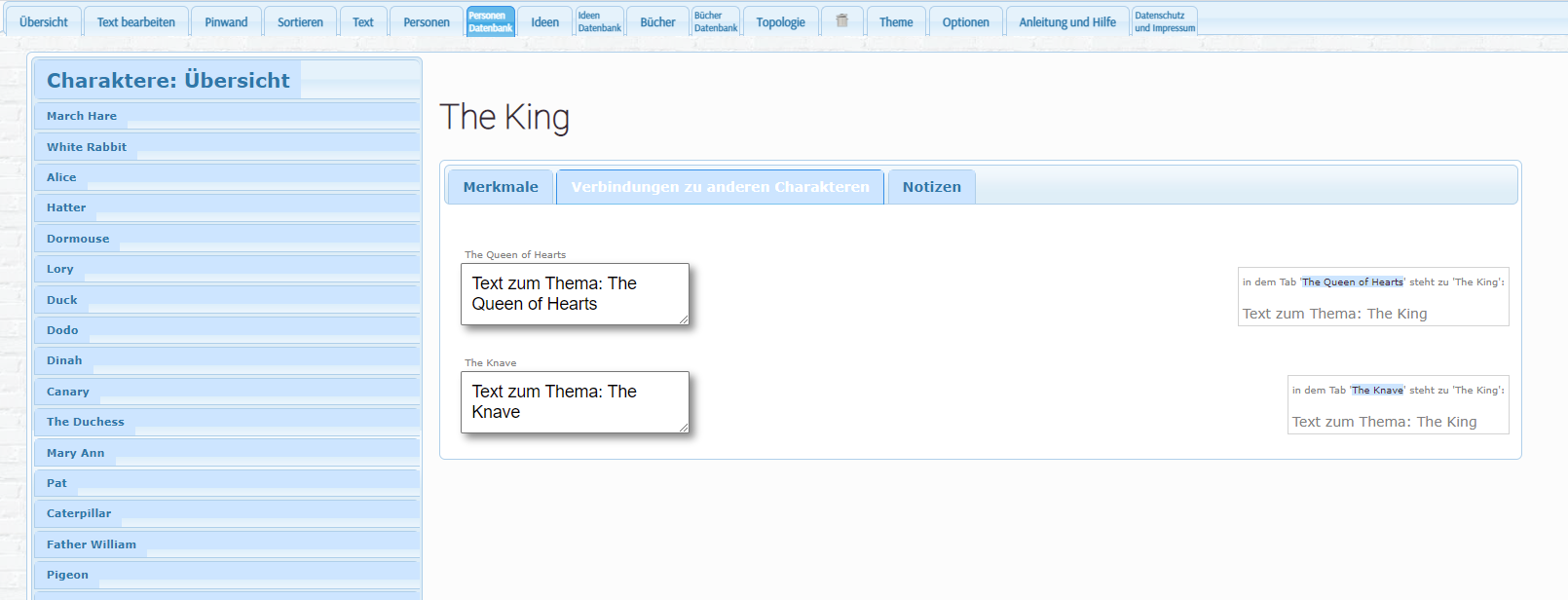
Task: Open Caterpillar character entry
Action: click(x=79, y=513)
